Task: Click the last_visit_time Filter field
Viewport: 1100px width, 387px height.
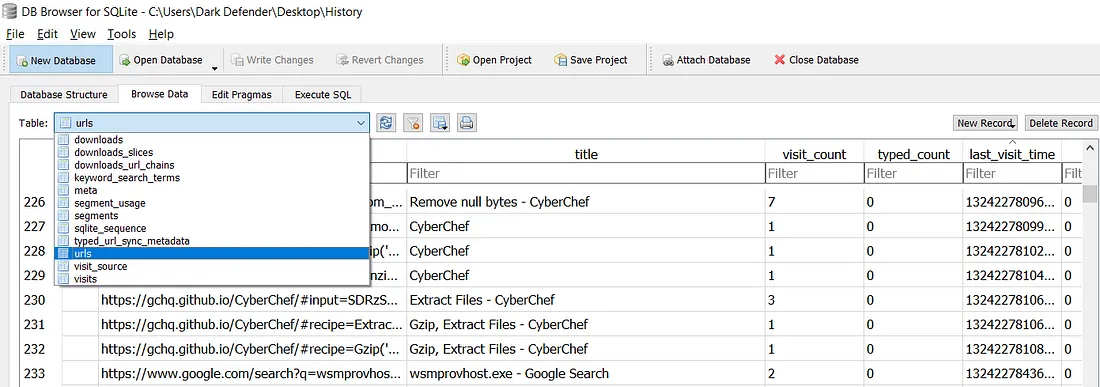Action: pyautogui.click(x=1012, y=173)
